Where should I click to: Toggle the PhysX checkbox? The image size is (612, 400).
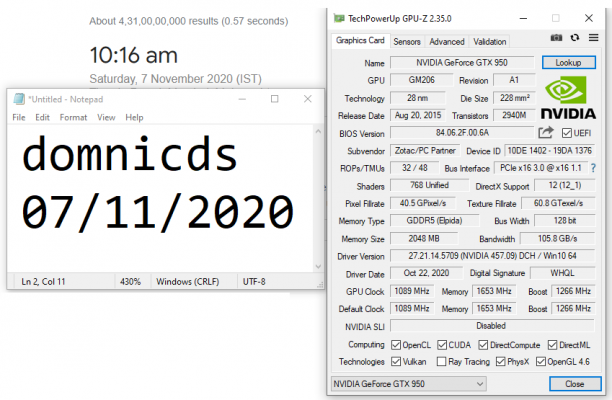pyautogui.click(x=500, y=362)
